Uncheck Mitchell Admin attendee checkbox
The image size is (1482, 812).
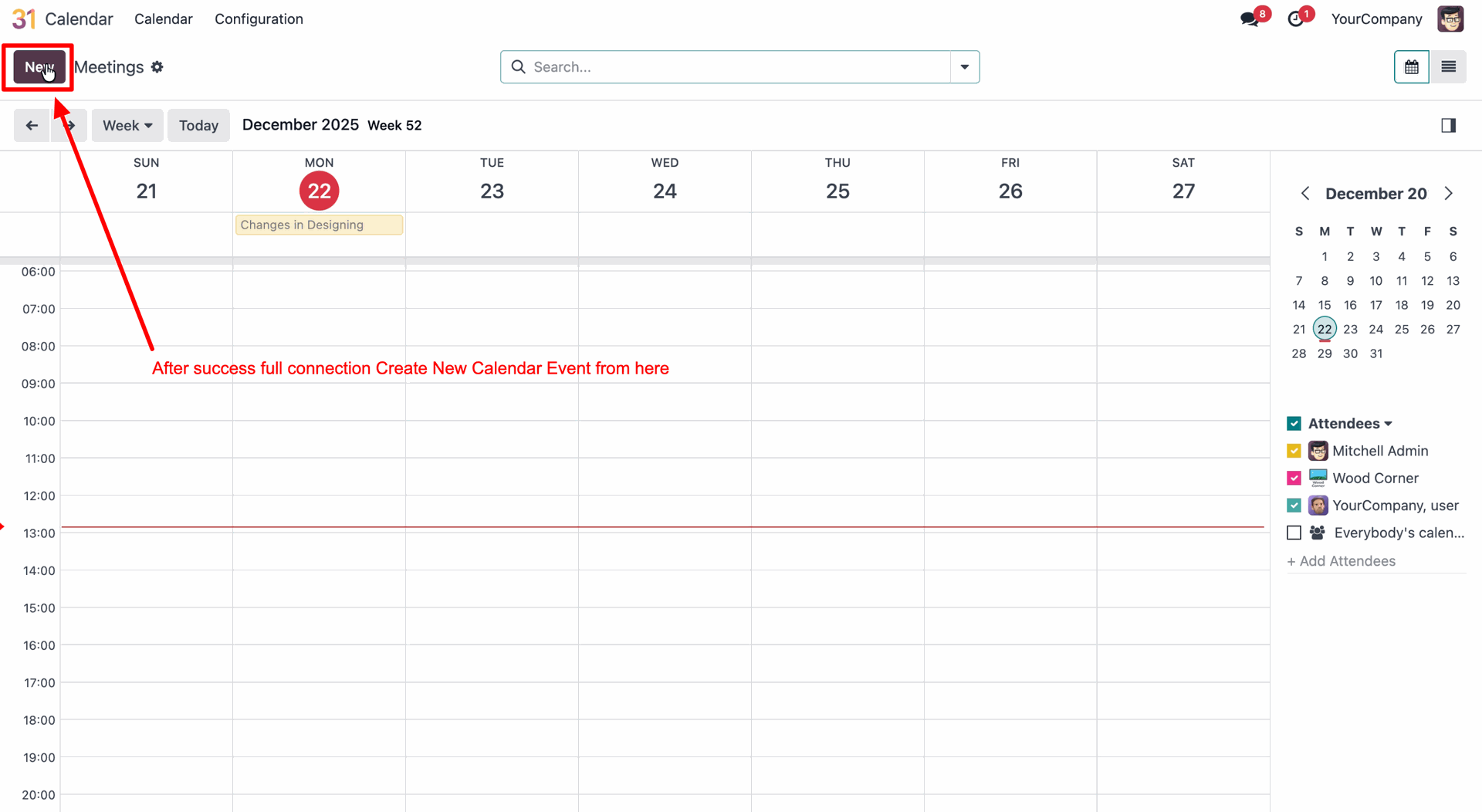1294,451
